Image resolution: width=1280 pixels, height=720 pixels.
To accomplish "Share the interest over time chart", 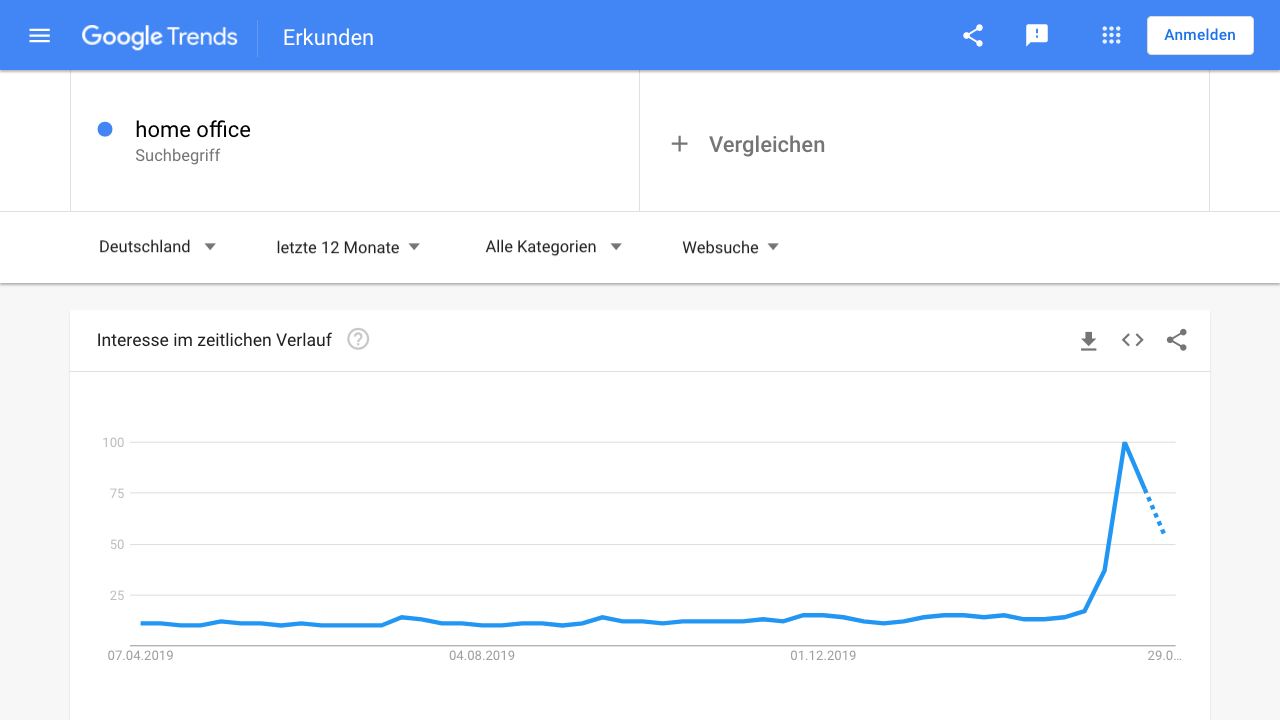I will pos(1177,340).
